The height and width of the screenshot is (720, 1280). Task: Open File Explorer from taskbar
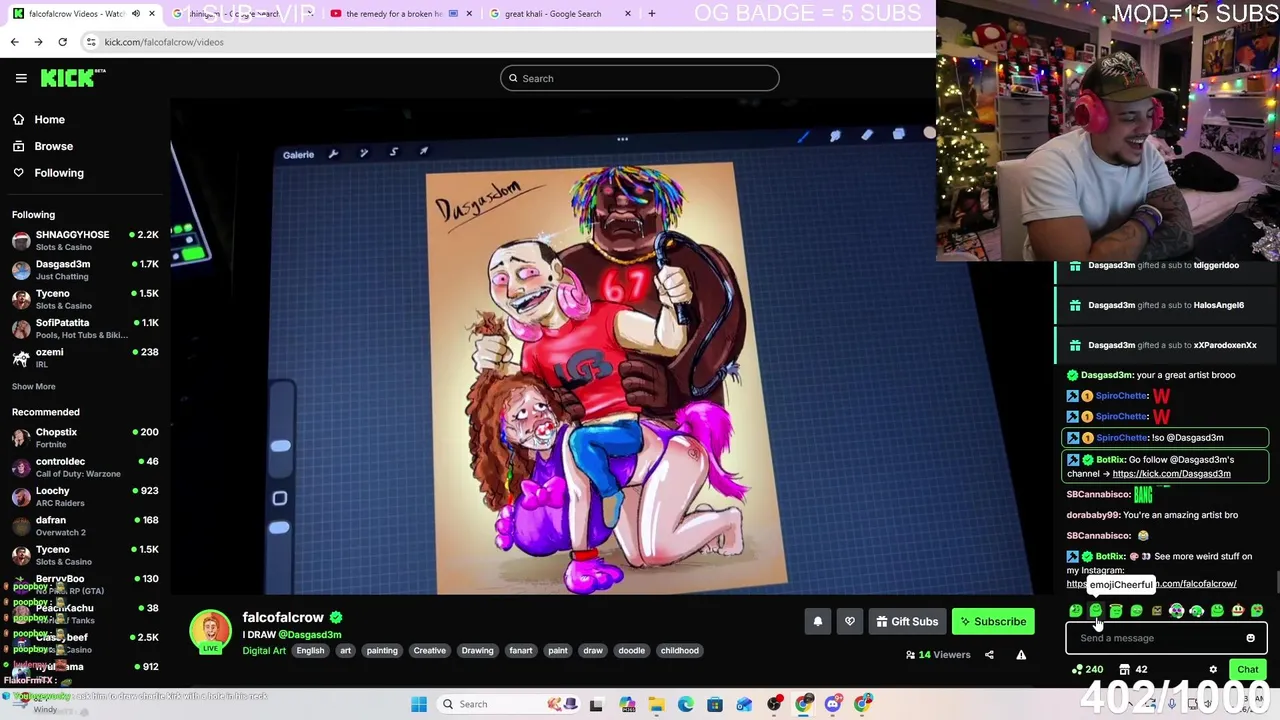(x=656, y=704)
